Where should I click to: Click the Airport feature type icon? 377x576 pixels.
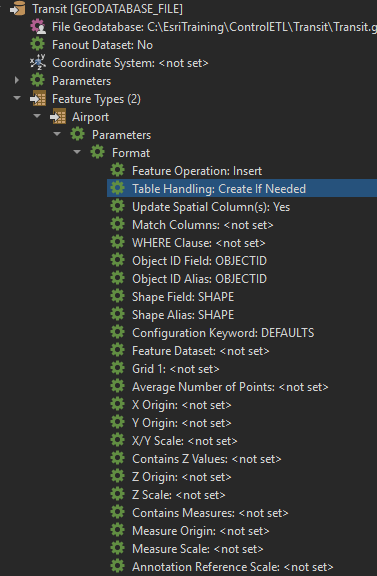pos(58,117)
